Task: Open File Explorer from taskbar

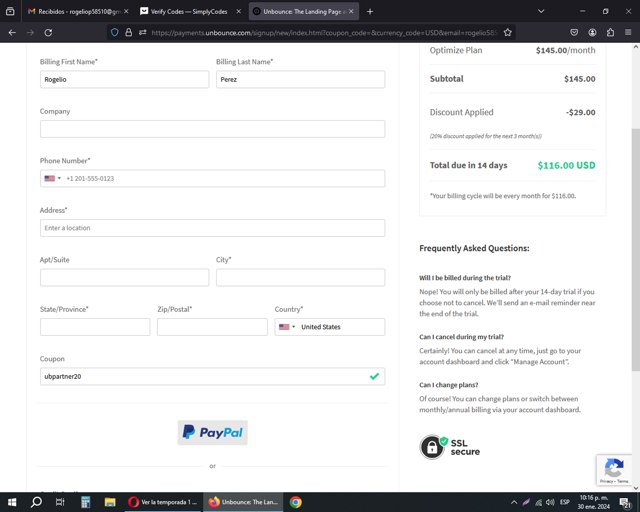Action: [110, 502]
